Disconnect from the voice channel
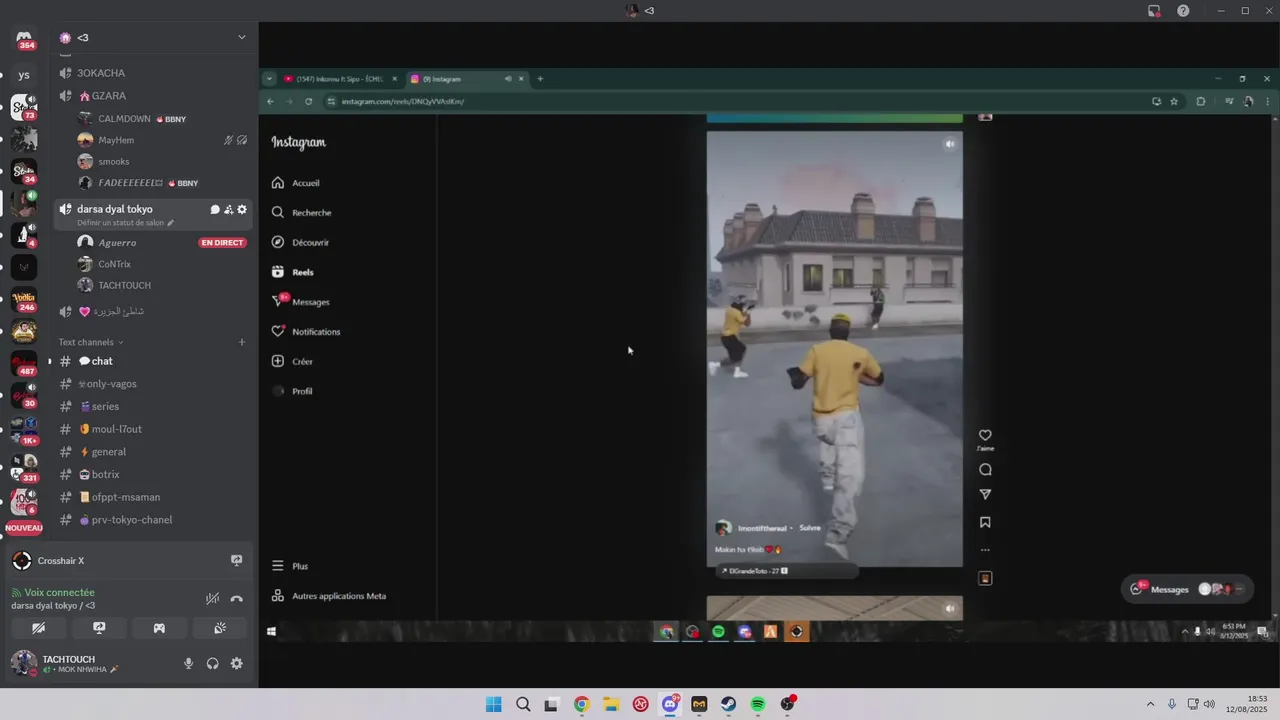 coord(237,599)
